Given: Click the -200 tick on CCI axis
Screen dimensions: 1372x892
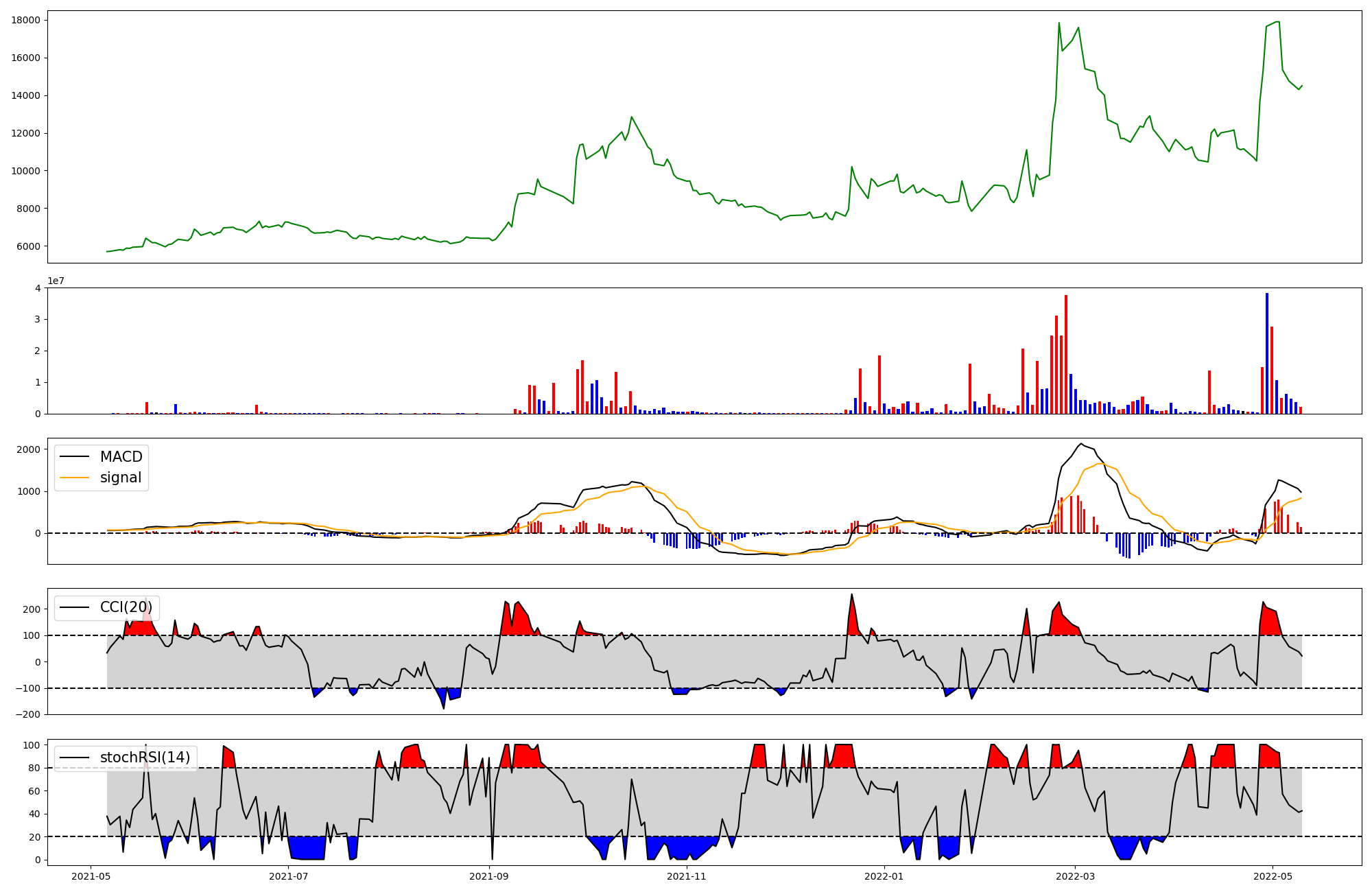Looking at the screenshot, I should [x=28, y=714].
